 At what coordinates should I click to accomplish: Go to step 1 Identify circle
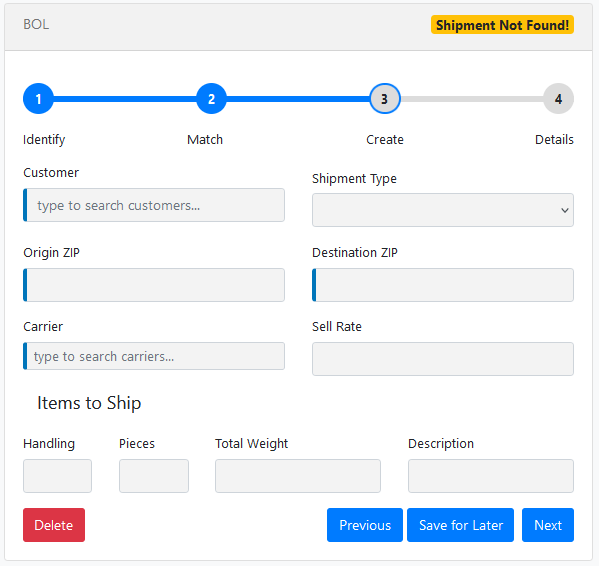coord(38,99)
